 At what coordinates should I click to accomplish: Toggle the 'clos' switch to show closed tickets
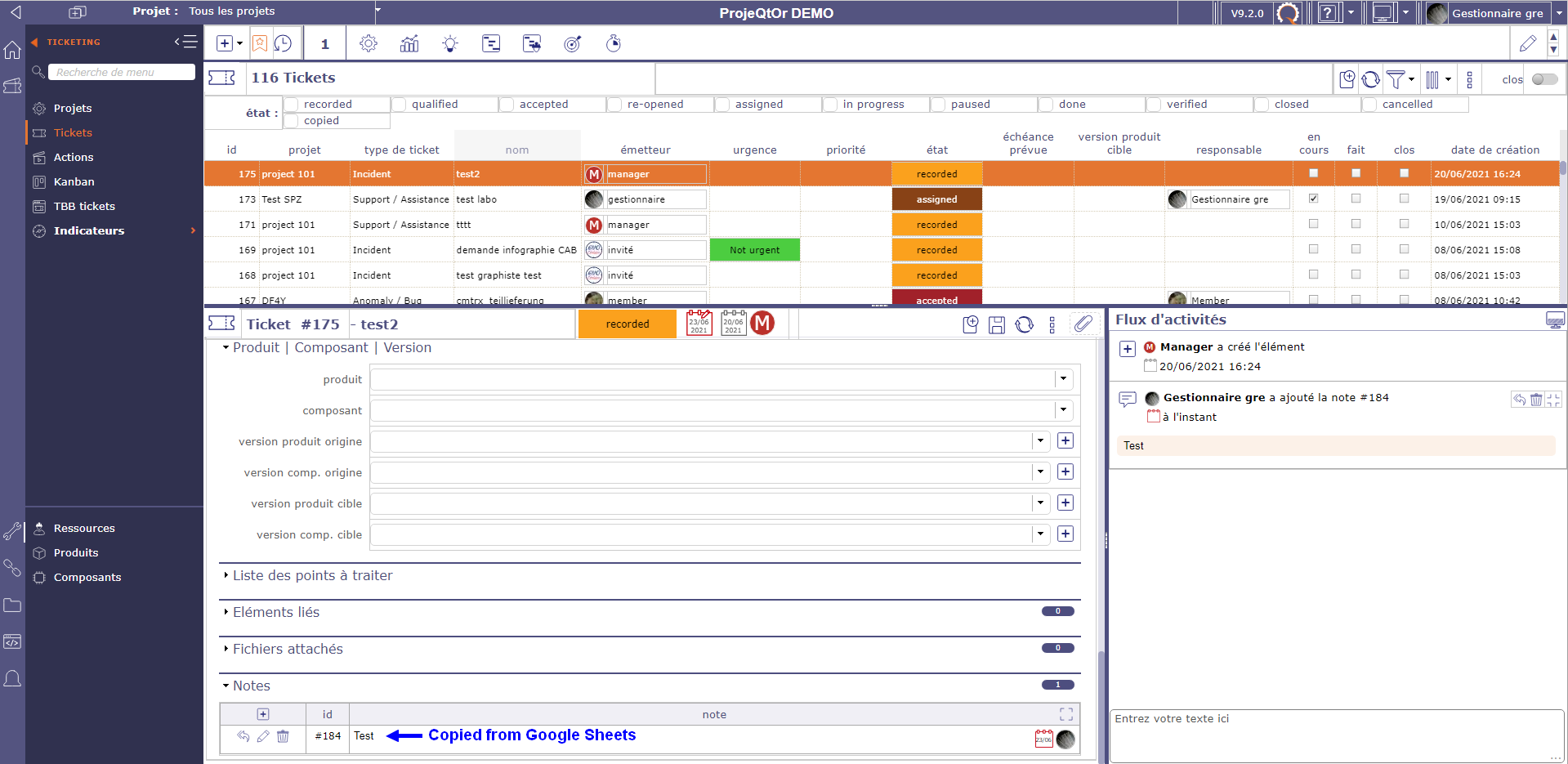(1544, 79)
